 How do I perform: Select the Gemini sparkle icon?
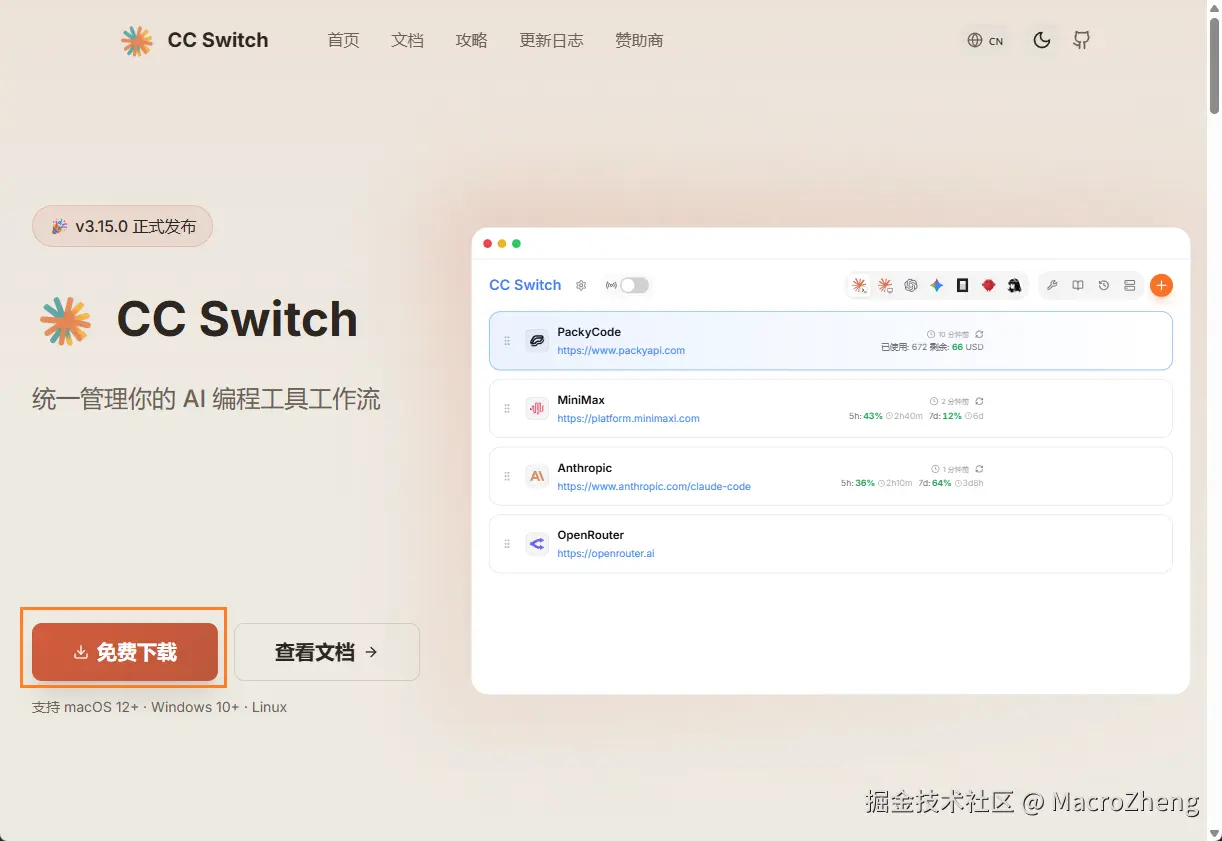pos(936,285)
